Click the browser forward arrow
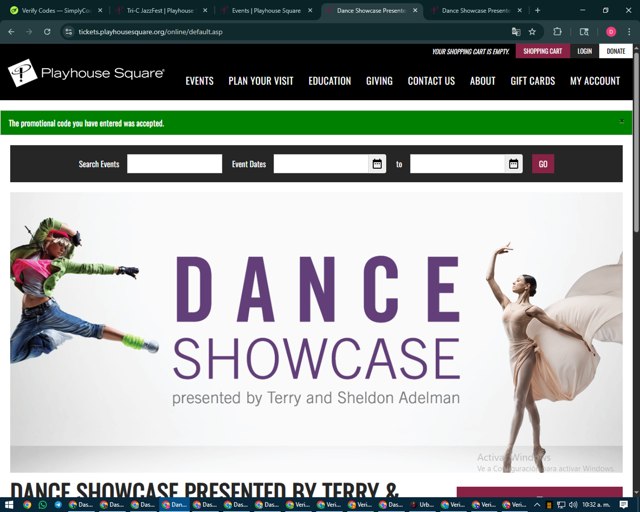Image resolution: width=640 pixels, height=512 pixels. tap(29, 32)
